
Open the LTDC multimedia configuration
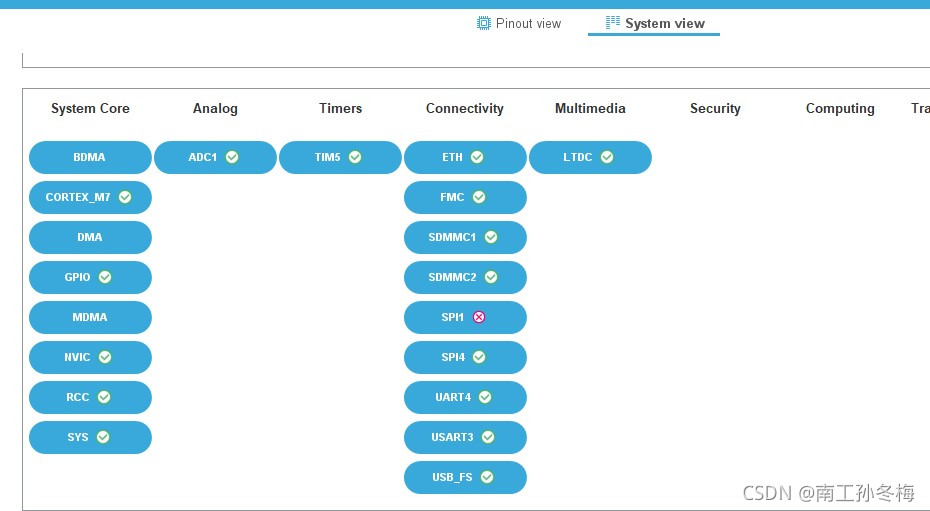coord(590,157)
